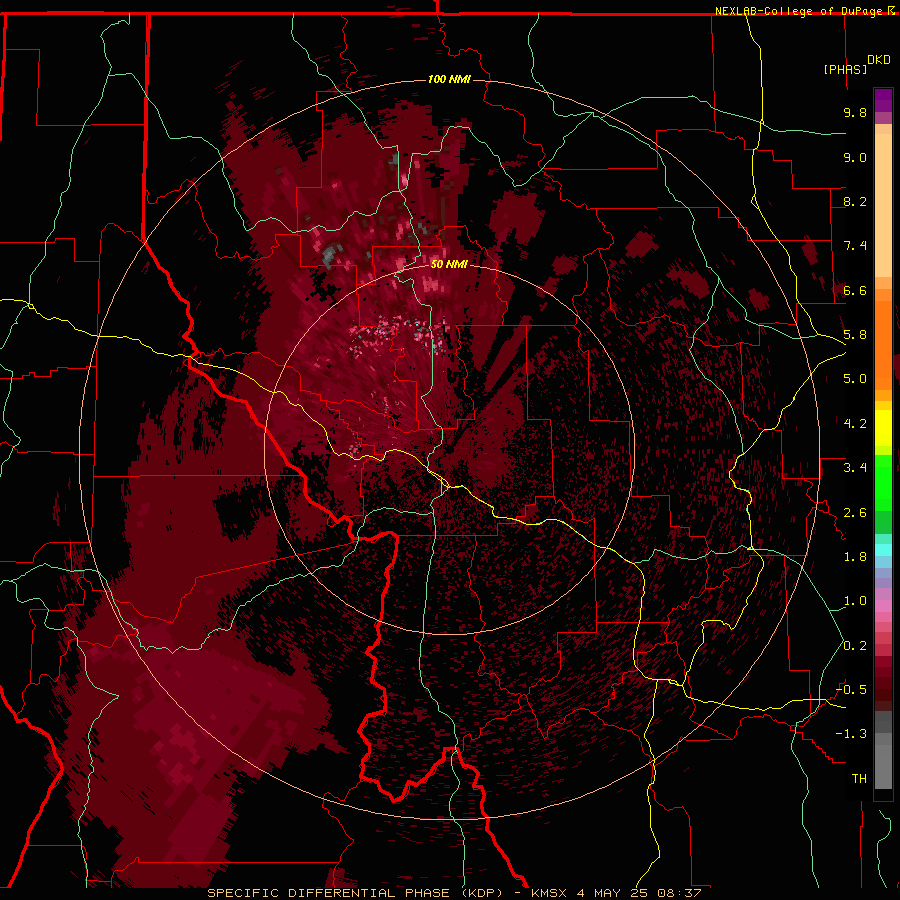Click the DKD label above the color scale

[x=879, y=60]
